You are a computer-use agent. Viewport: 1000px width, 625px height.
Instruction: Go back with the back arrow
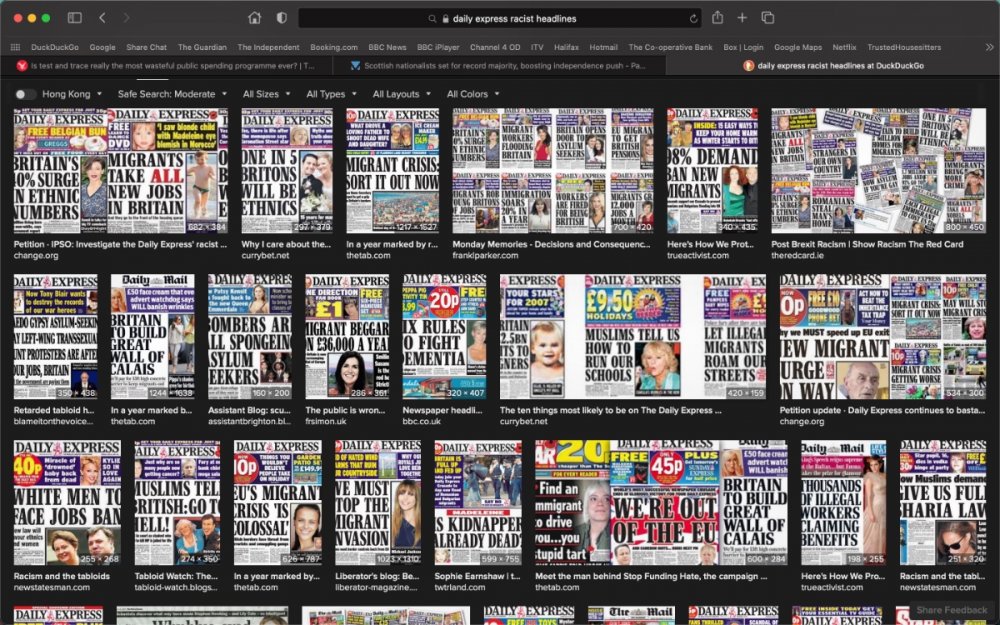point(102,18)
